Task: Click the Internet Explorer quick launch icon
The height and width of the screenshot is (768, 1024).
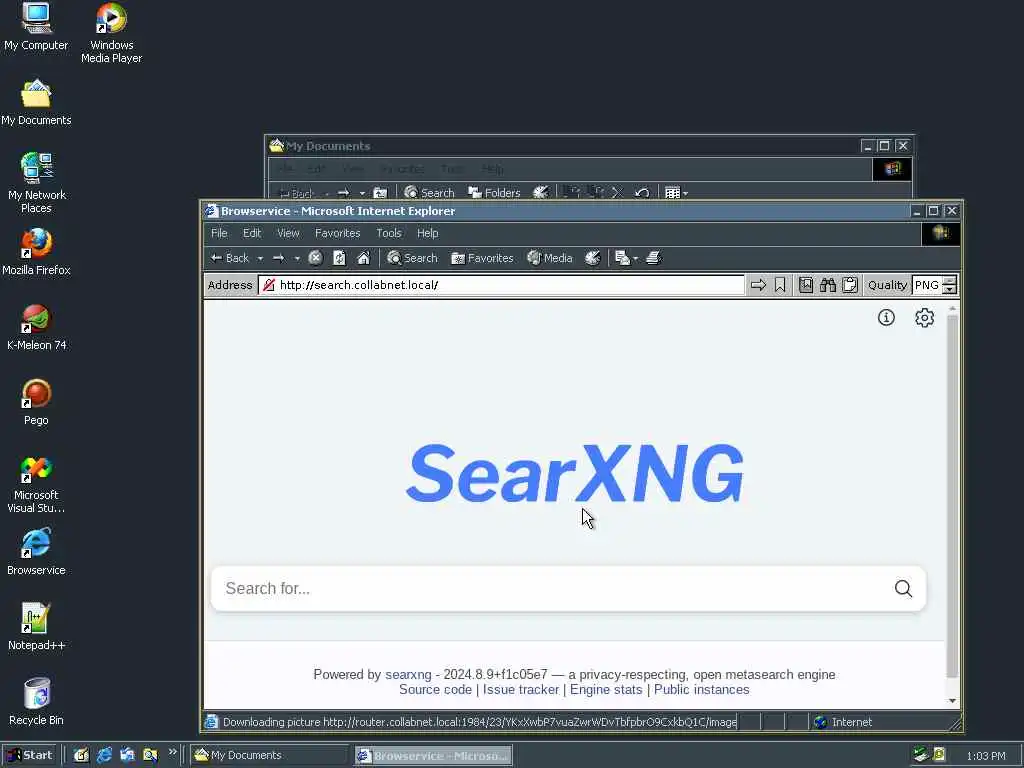Action: pos(104,756)
